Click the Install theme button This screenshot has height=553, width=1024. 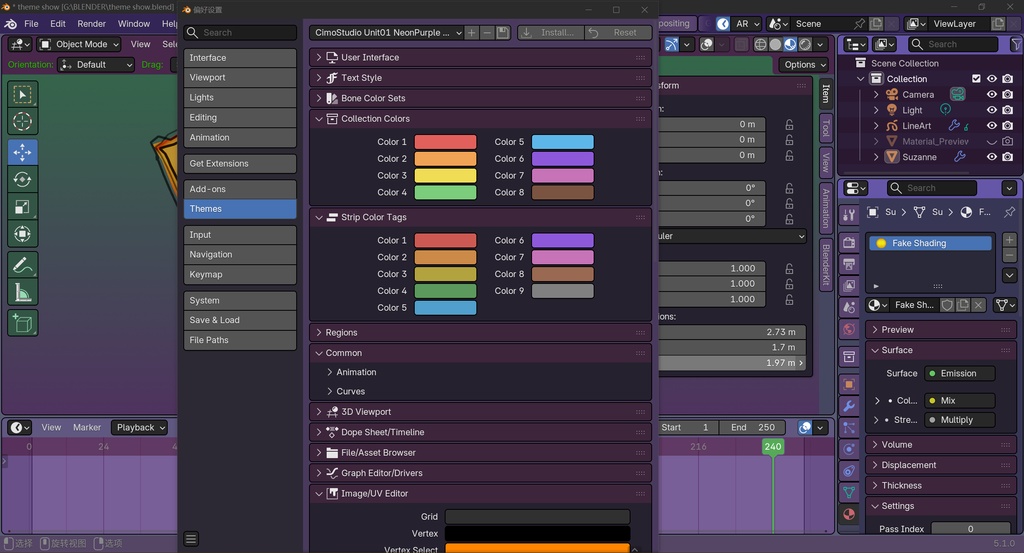(551, 33)
